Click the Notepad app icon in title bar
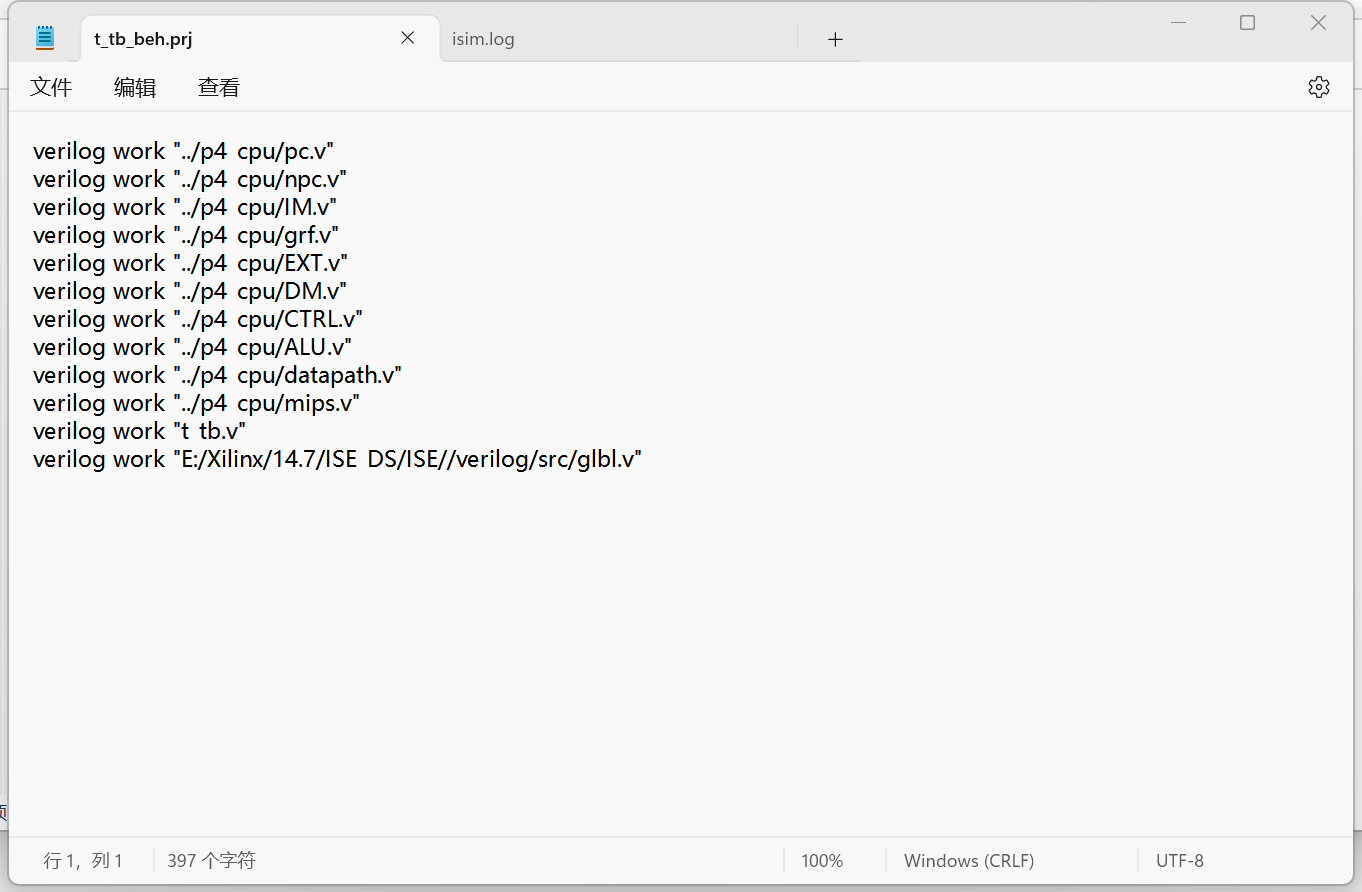Image resolution: width=1362 pixels, height=892 pixels. click(45, 38)
